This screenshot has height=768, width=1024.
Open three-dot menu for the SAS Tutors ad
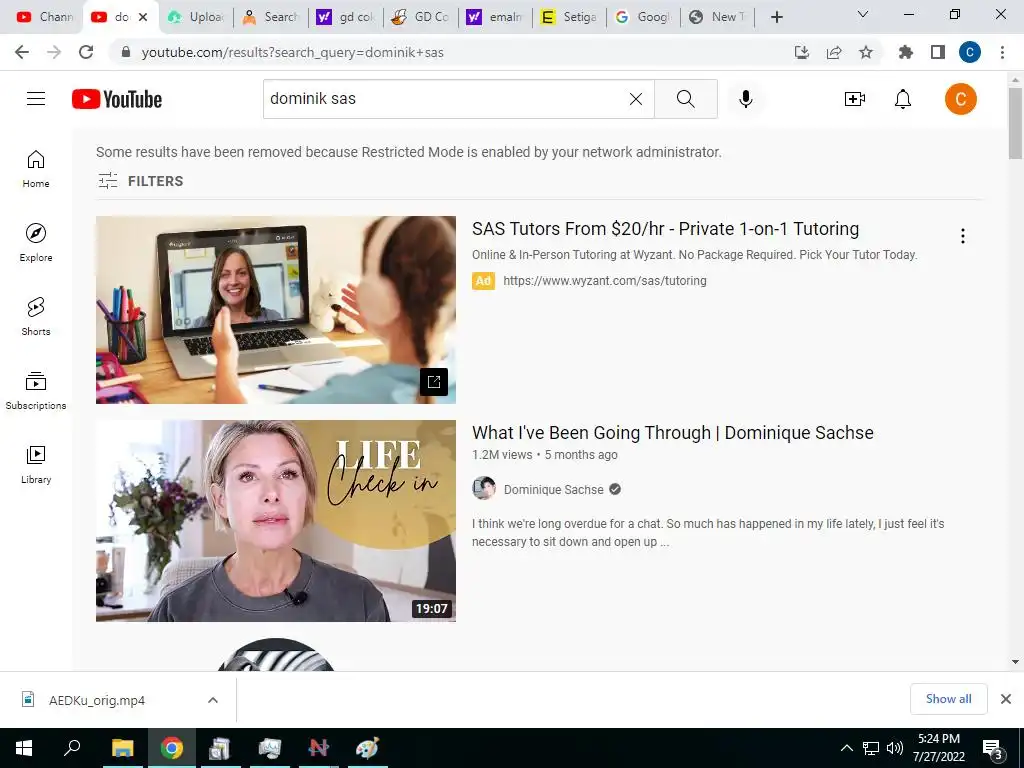[x=963, y=236]
